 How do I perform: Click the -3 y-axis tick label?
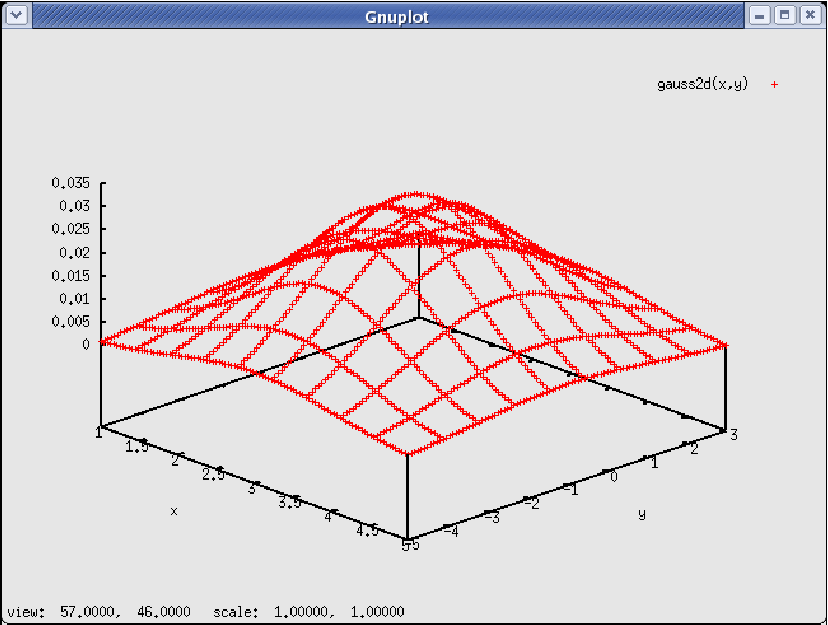tap(492, 517)
